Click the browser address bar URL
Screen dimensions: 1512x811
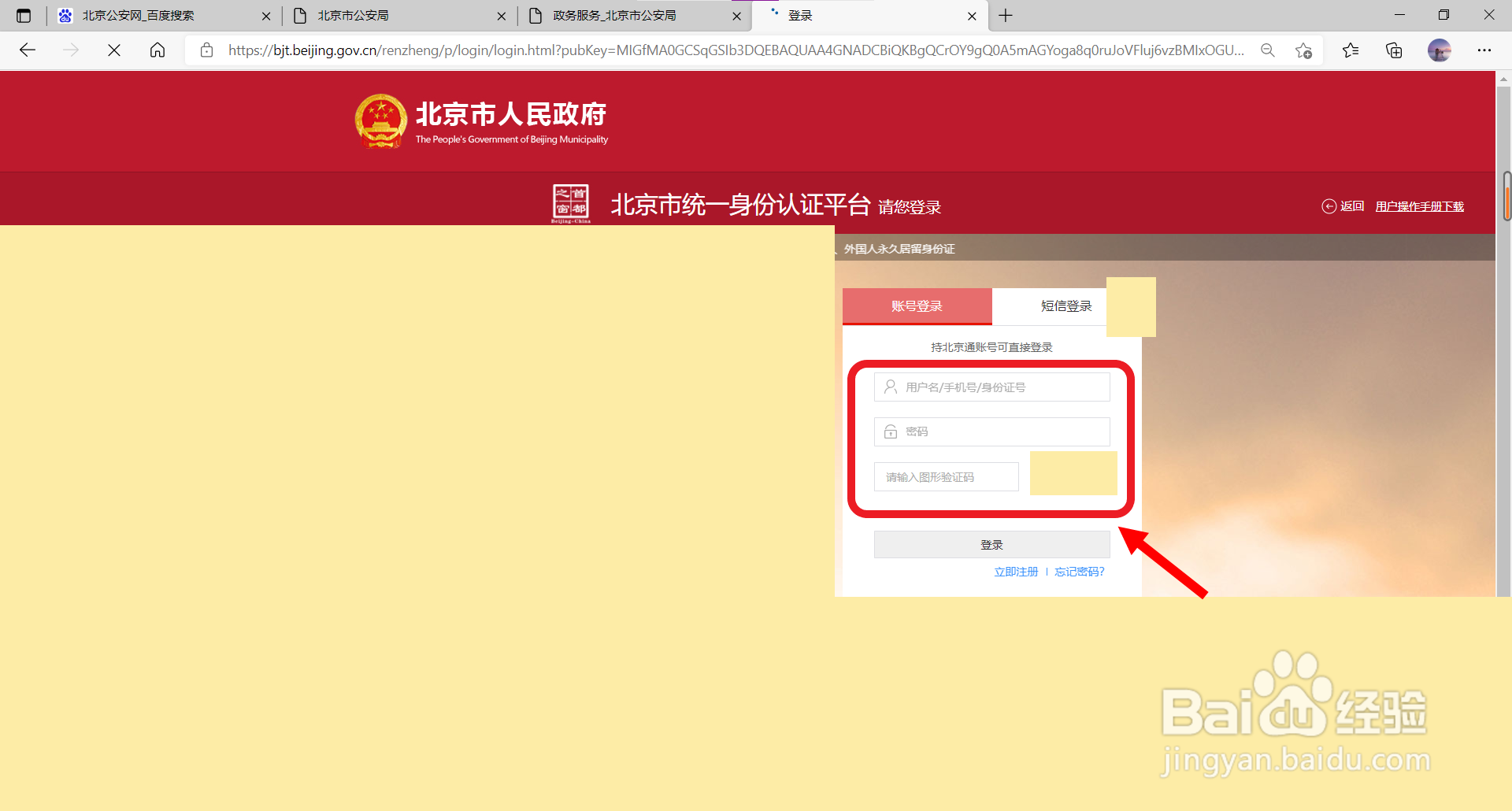[x=736, y=50]
